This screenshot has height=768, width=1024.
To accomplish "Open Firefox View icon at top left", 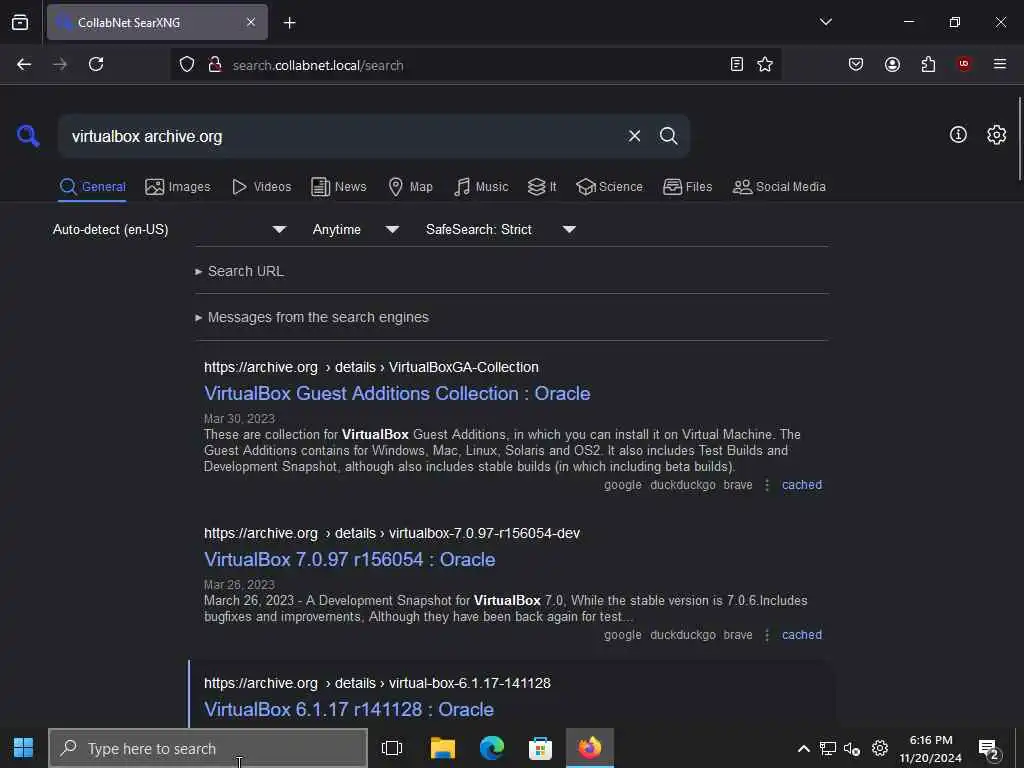I will coord(20,23).
